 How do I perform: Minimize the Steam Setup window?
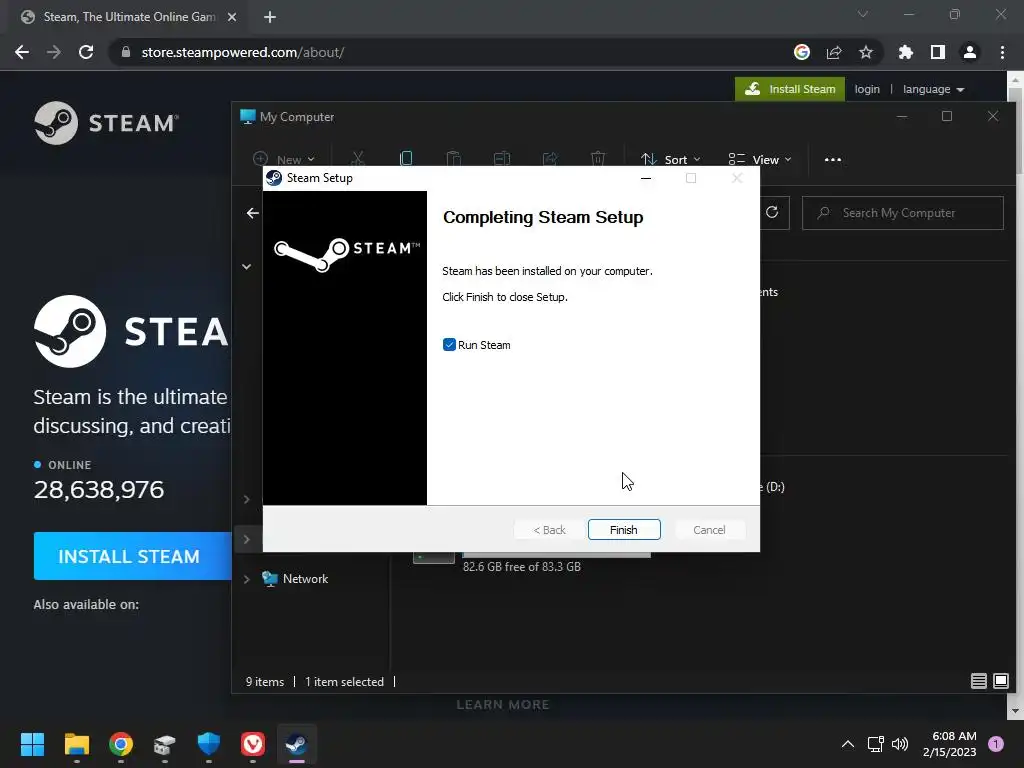[x=646, y=178]
